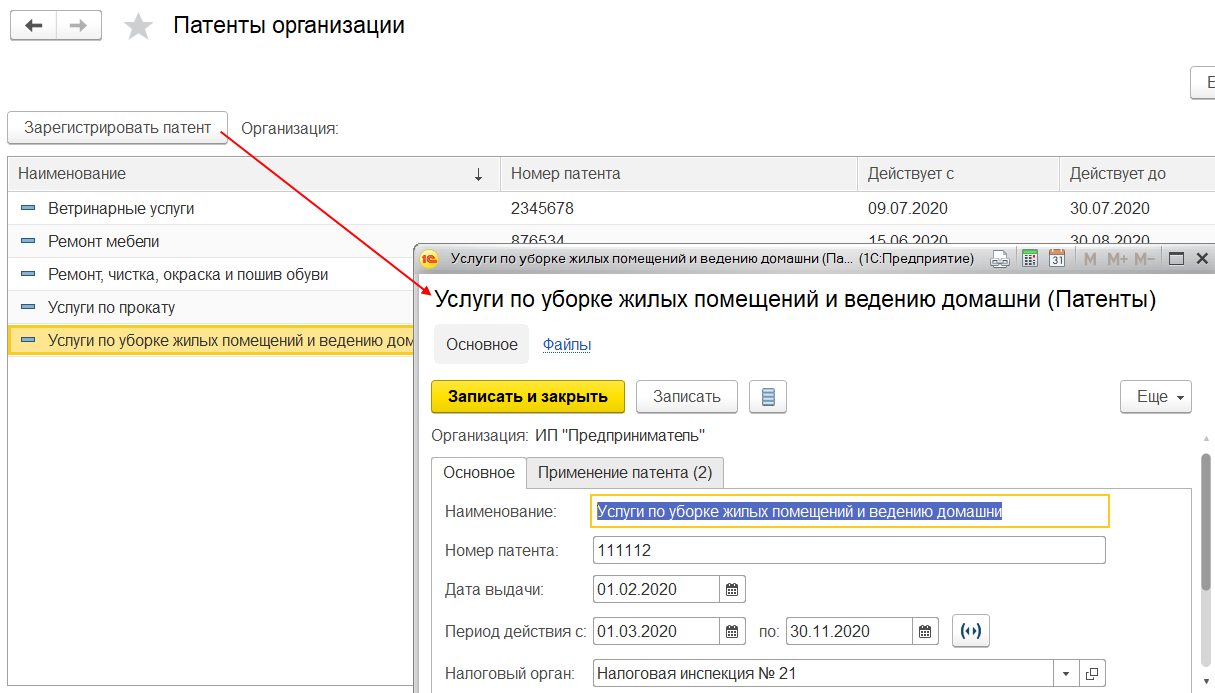This screenshot has width=1215, height=693.
Task: Click the end date field 30.11.2020
Action: [849, 632]
